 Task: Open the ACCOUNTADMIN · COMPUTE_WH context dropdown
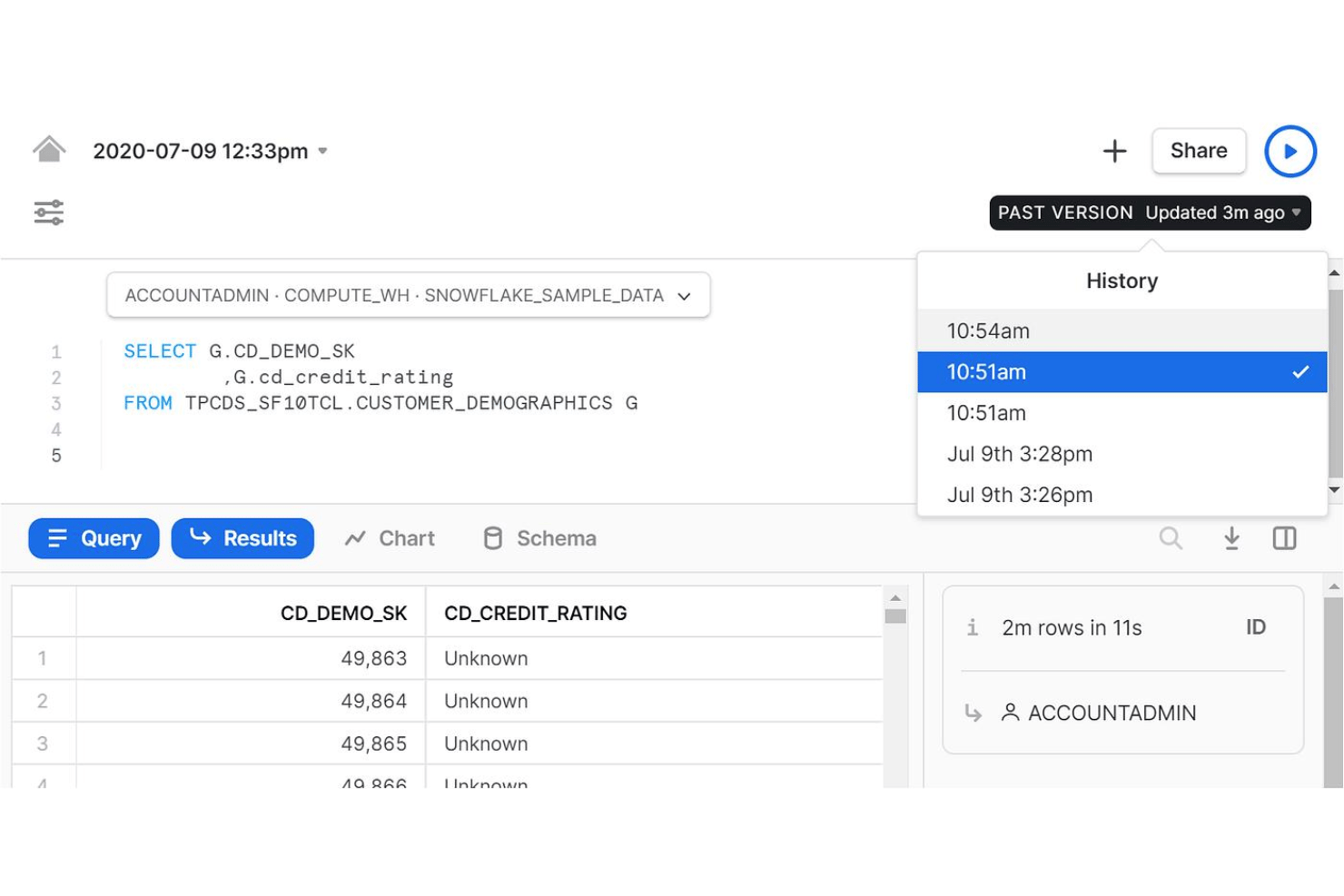coord(408,295)
